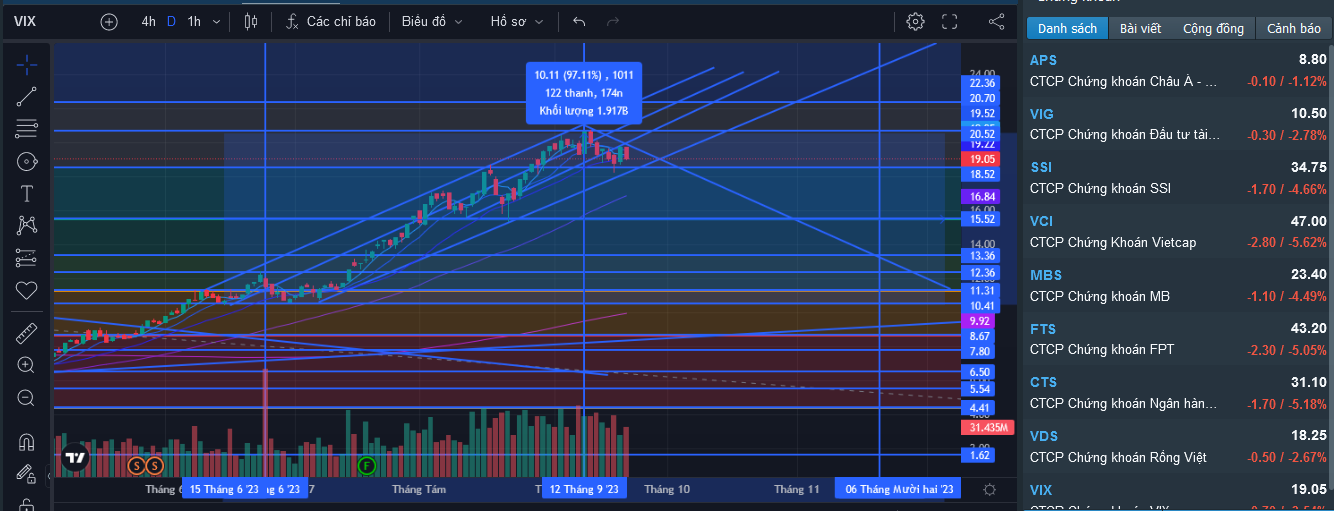The width and height of the screenshot is (1334, 511).
Task: Select the 1h timeframe
Action: 194,21
